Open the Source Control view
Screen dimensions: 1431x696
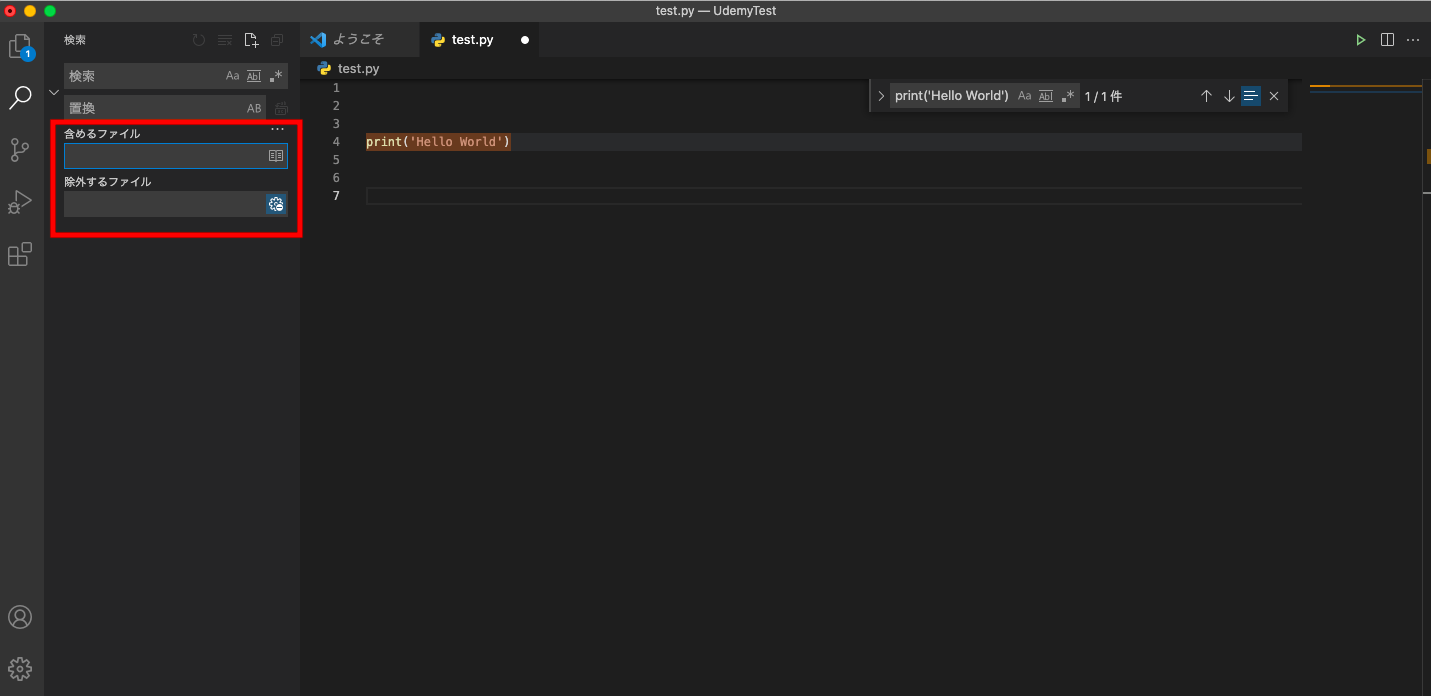tap(20, 151)
